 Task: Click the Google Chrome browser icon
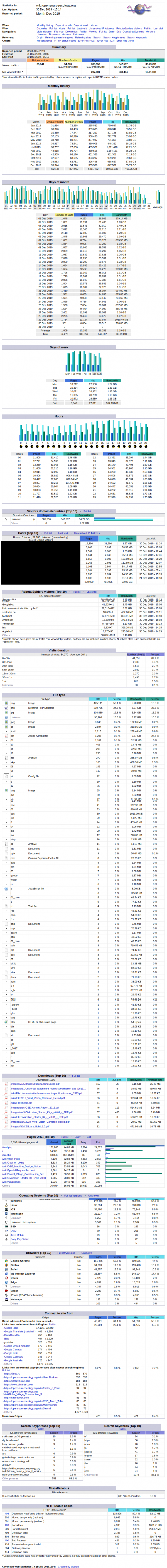pos(6,1261)
